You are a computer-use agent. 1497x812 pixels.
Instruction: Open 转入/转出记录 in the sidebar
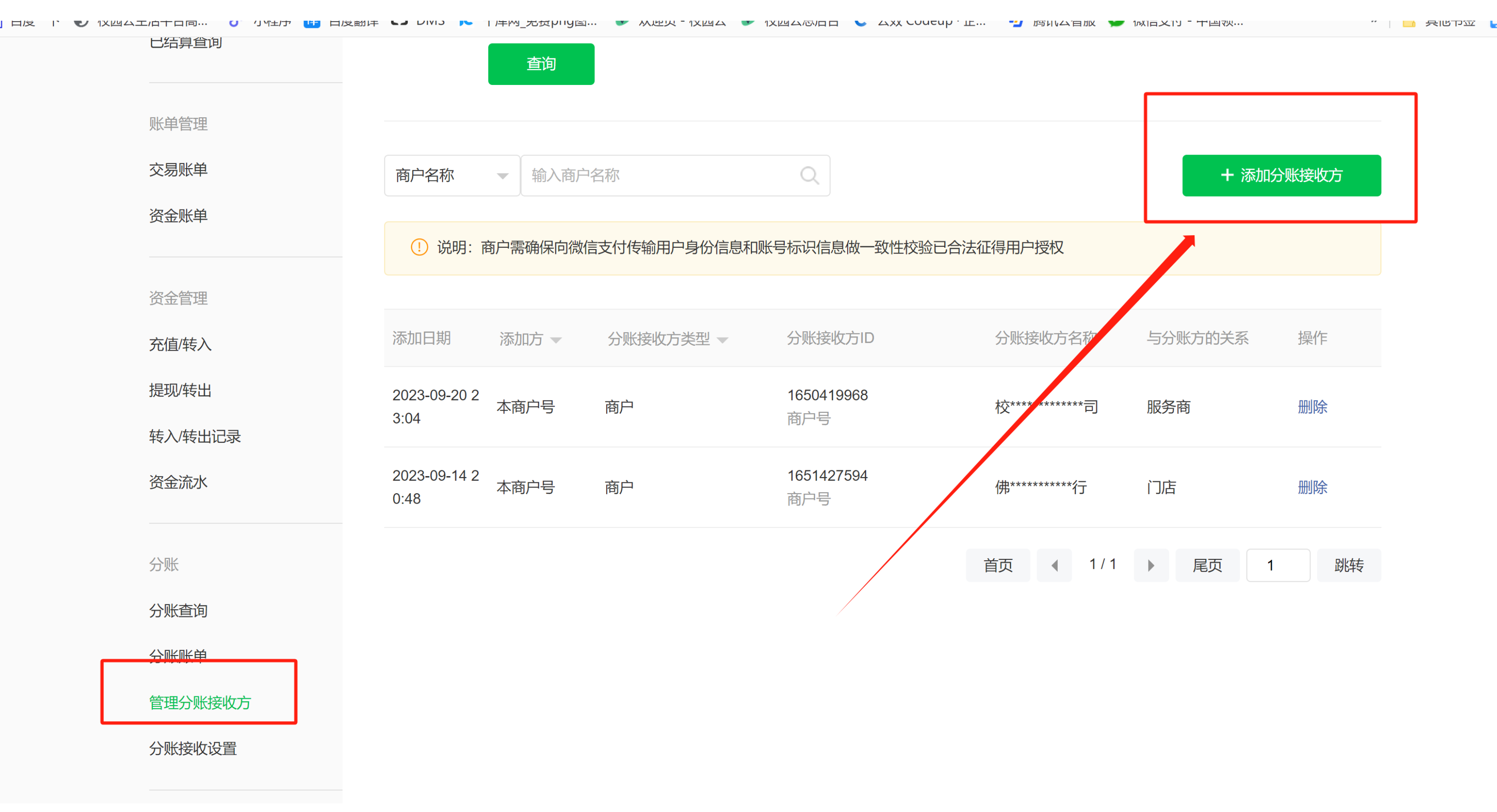click(195, 437)
